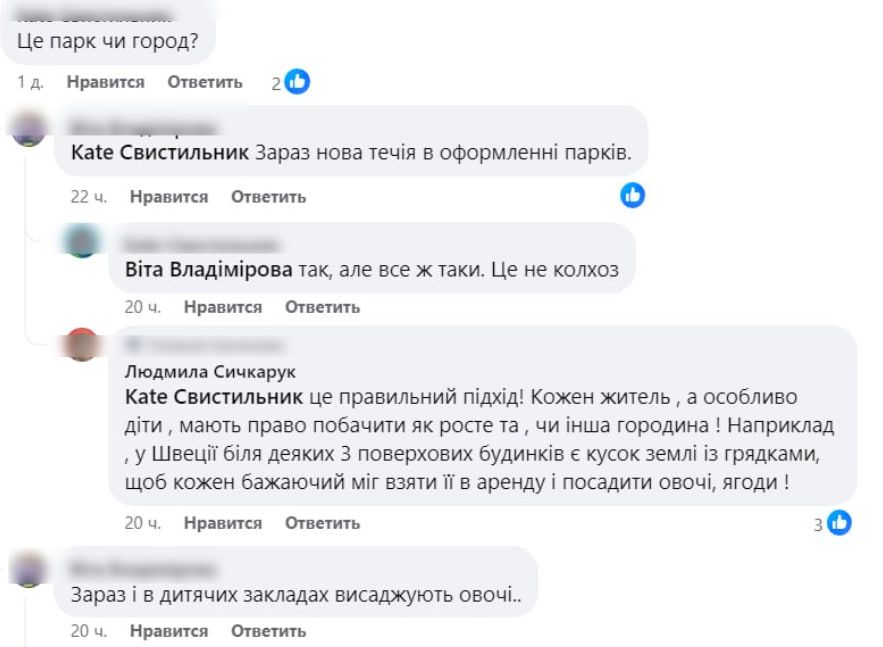Reply to Людмила Сичкарук's comment

point(322,523)
